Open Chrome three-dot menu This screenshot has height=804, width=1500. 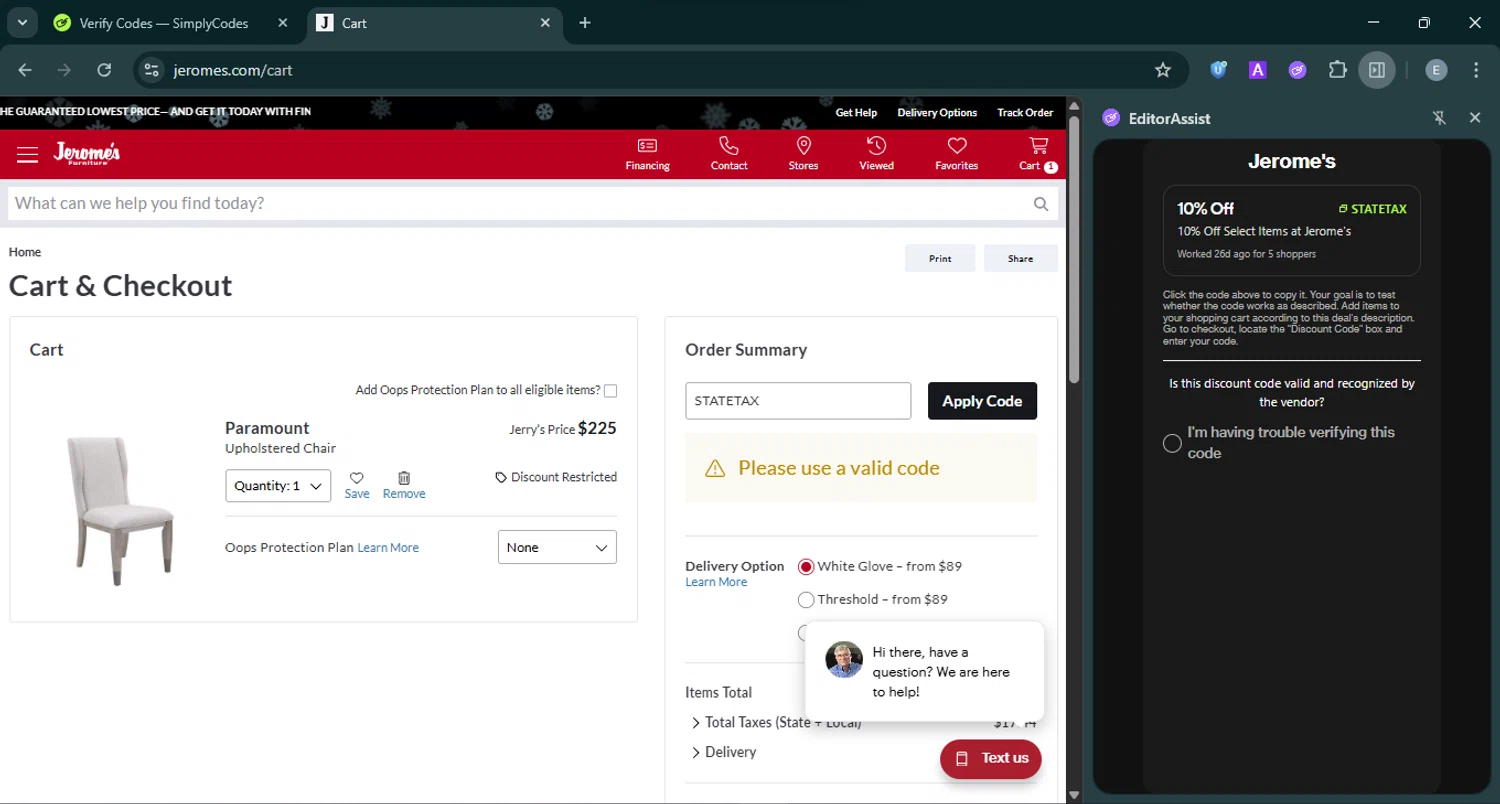click(x=1476, y=70)
